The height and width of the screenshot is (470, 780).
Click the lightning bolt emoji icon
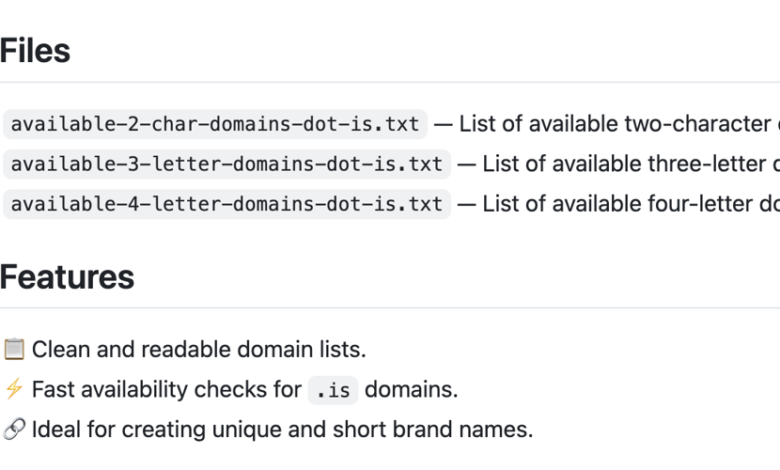tap(14, 389)
